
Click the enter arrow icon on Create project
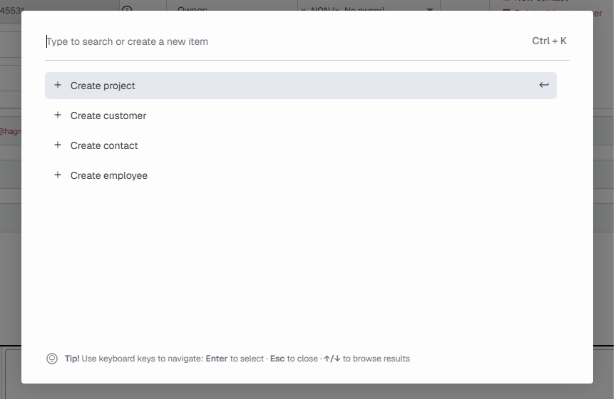tap(544, 85)
